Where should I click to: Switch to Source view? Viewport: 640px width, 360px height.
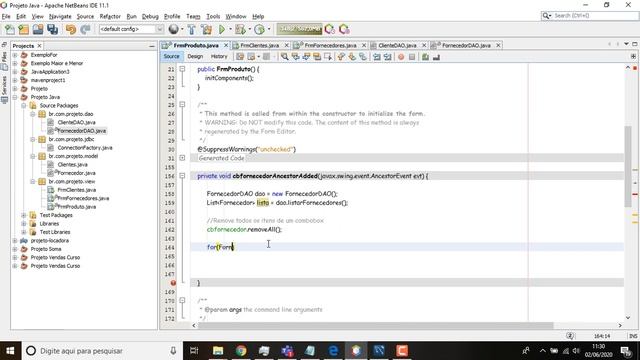pos(171,56)
